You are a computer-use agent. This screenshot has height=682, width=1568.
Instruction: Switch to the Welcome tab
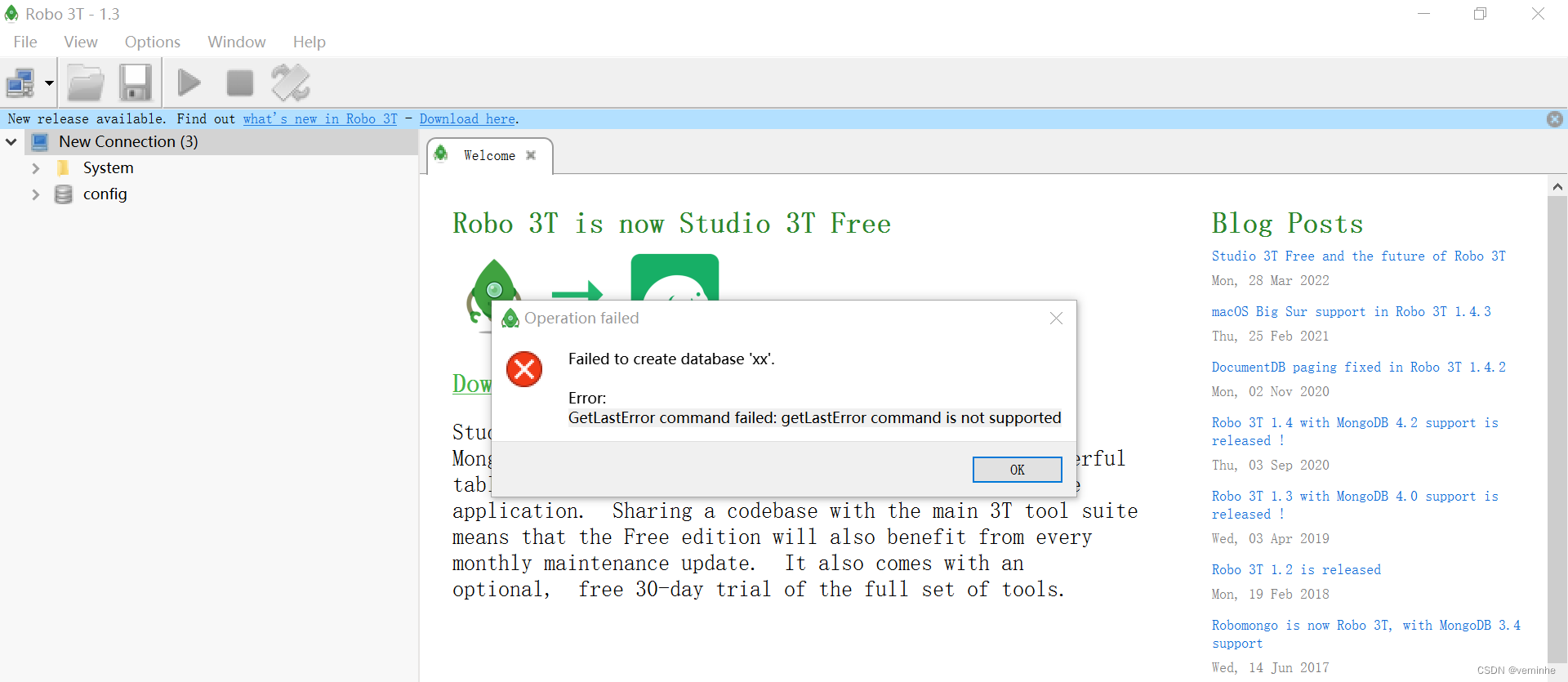[x=489, y=155]
